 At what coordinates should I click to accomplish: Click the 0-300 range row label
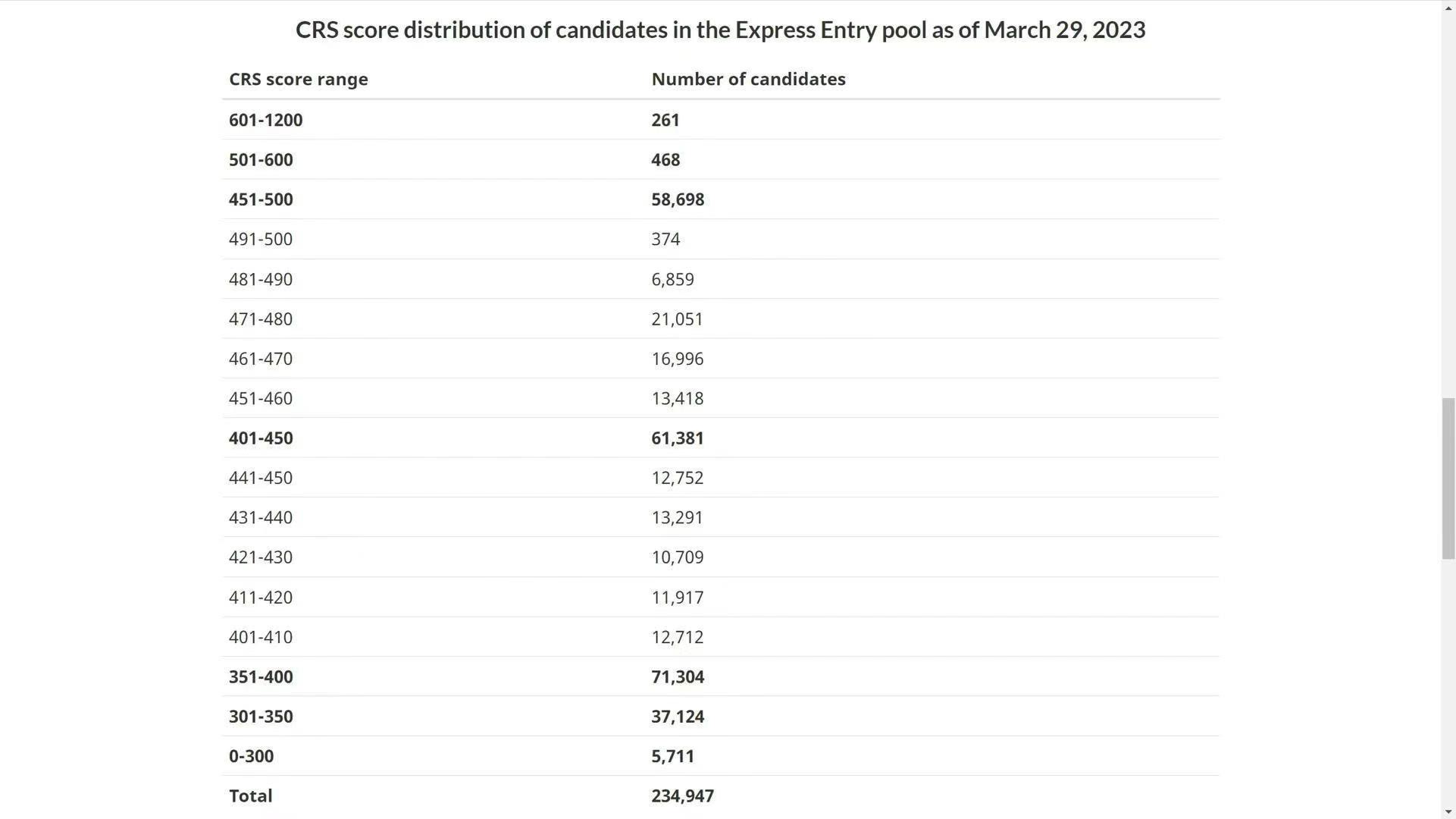252,756
